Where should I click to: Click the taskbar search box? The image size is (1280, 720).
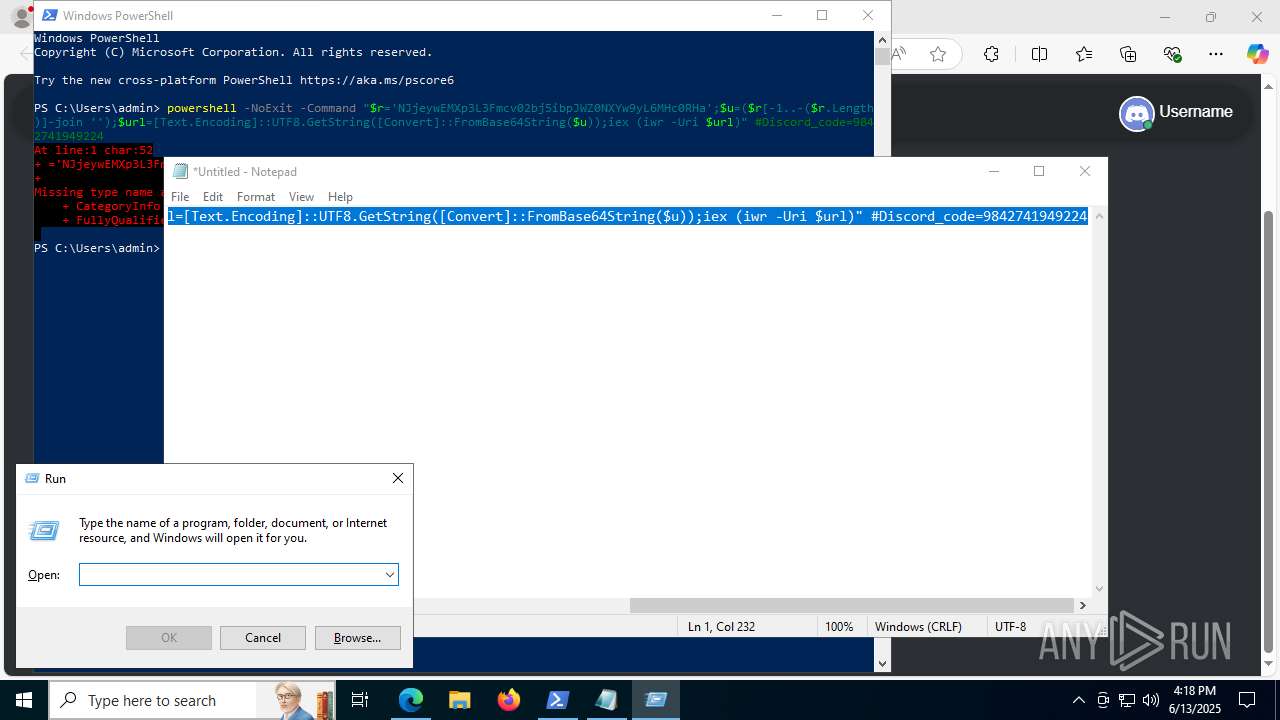[192, 700]
